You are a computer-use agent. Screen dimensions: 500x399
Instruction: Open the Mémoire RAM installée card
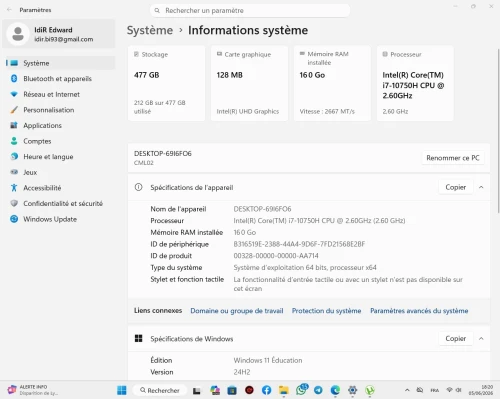332,83
